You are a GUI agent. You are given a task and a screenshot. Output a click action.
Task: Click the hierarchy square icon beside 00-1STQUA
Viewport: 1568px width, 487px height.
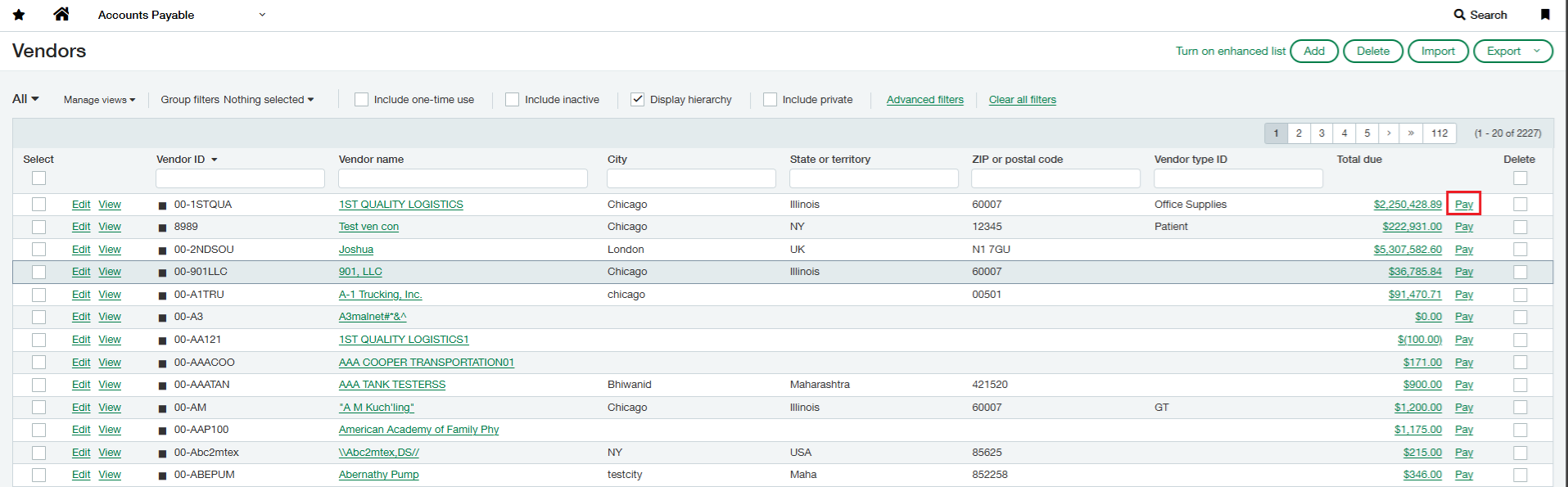[162, 205]
